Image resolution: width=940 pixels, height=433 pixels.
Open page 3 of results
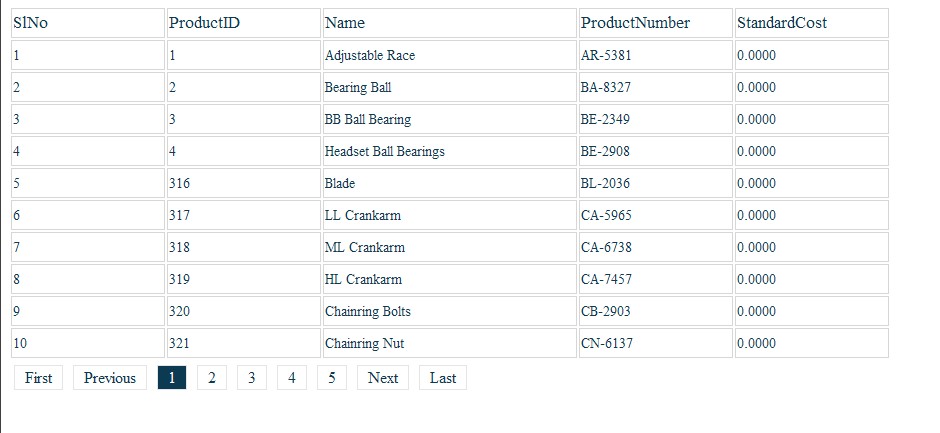[x=251, y=378]
